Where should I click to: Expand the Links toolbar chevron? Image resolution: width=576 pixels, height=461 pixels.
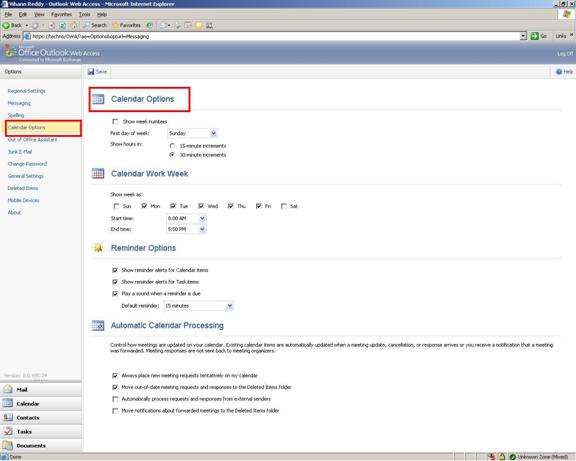[572, 35]
